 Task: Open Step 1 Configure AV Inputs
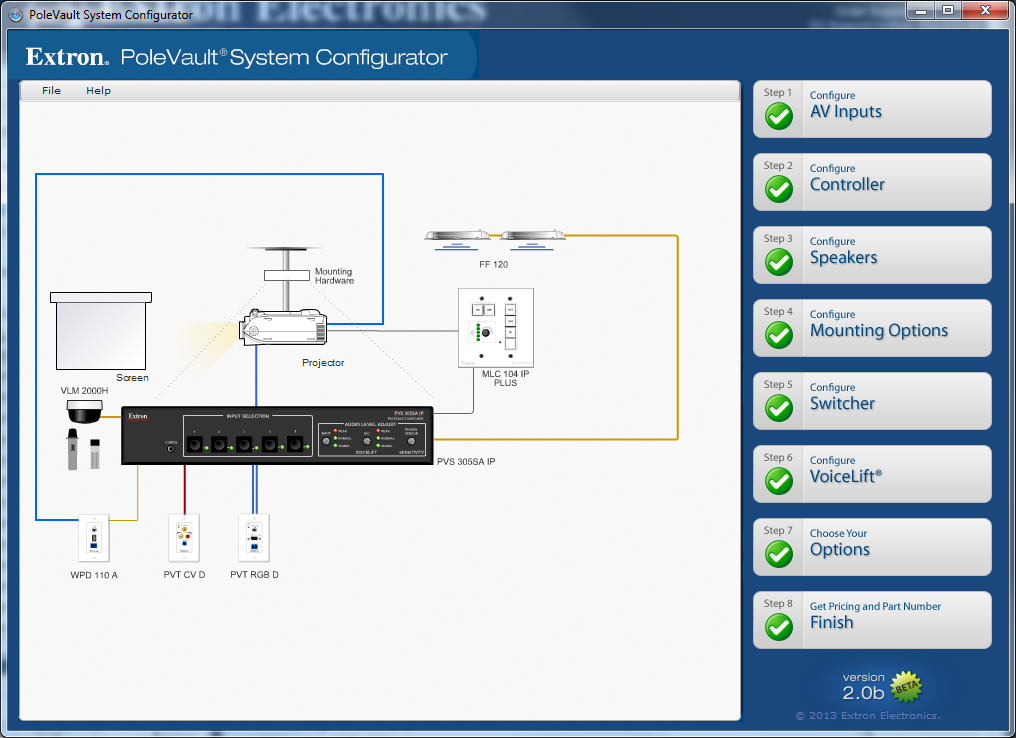872,109
